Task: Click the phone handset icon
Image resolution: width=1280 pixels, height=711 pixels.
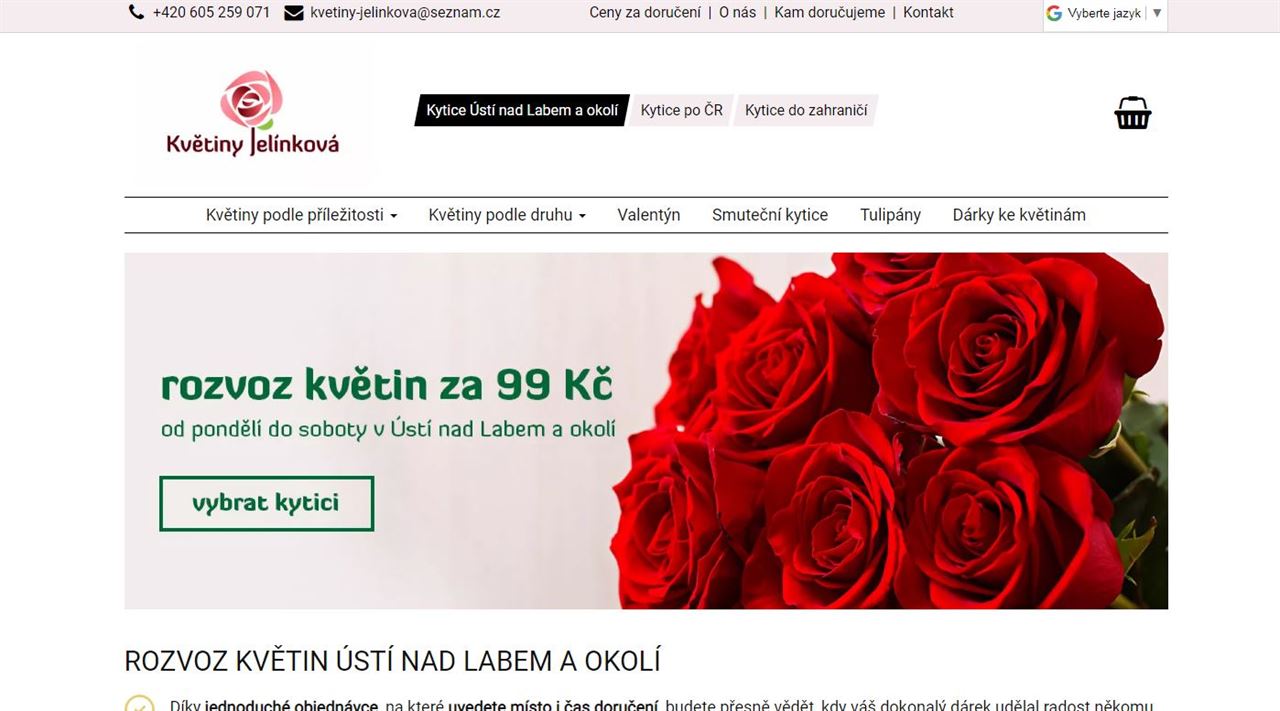Action: click(137, 13)
